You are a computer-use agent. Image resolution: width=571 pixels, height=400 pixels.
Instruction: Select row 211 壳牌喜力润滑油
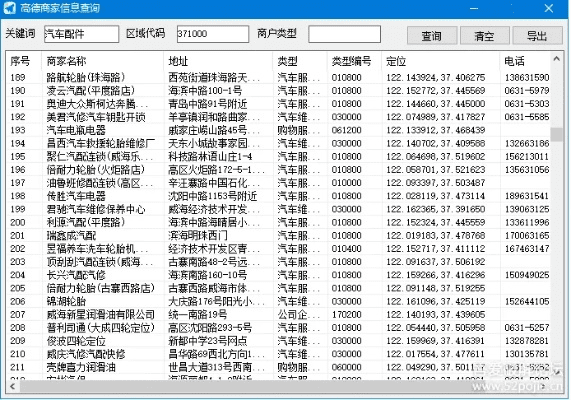pyautogui.click(x=279, y=367)
